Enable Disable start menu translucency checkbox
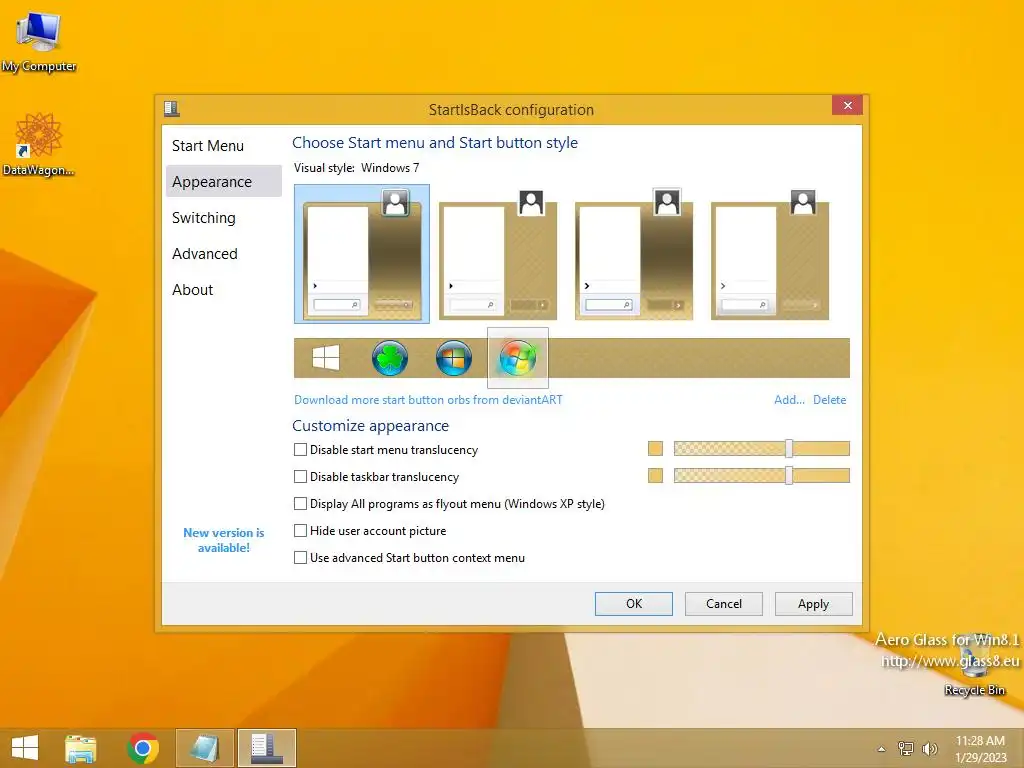Viewport: 1024px width, 768px height. tap(300, 449)
